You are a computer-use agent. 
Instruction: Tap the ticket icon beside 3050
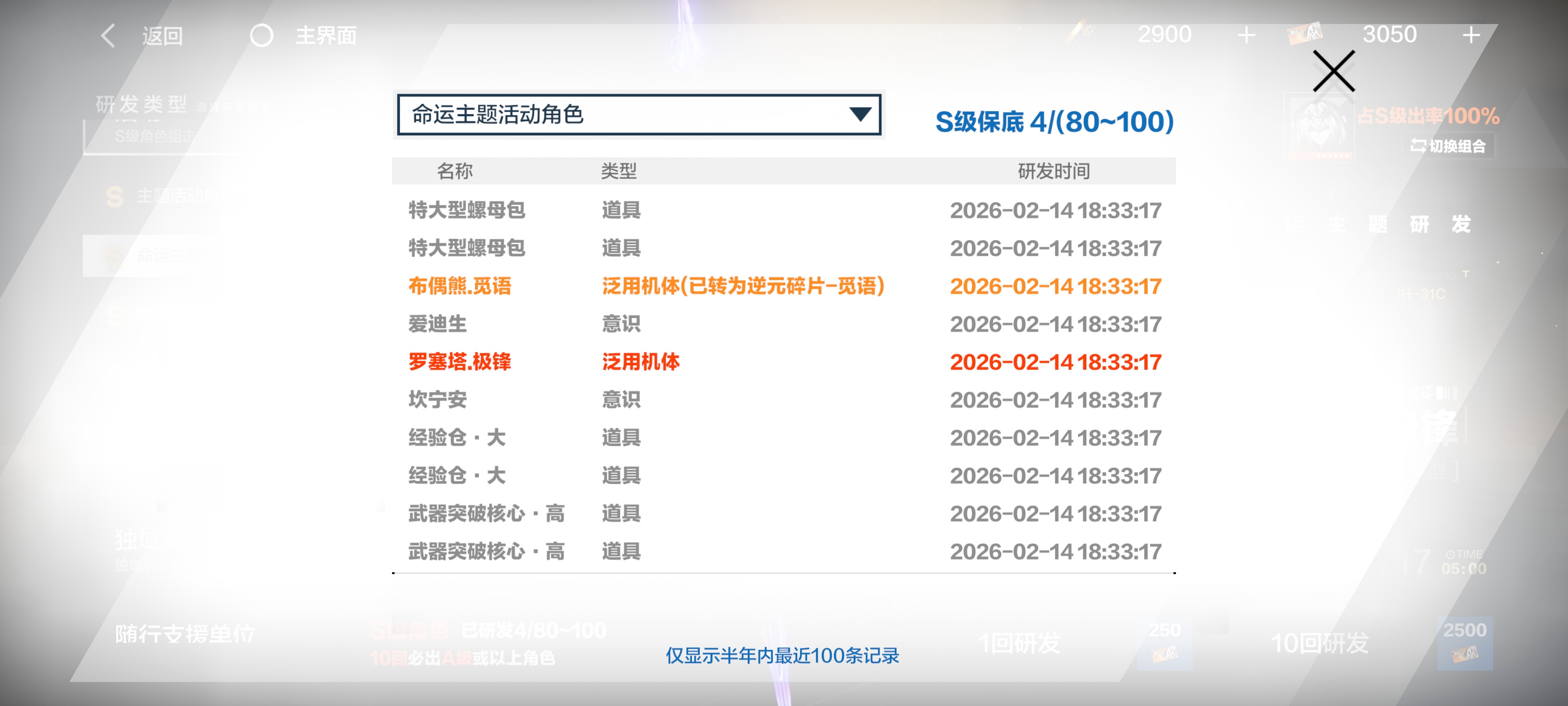(1305, 33)
